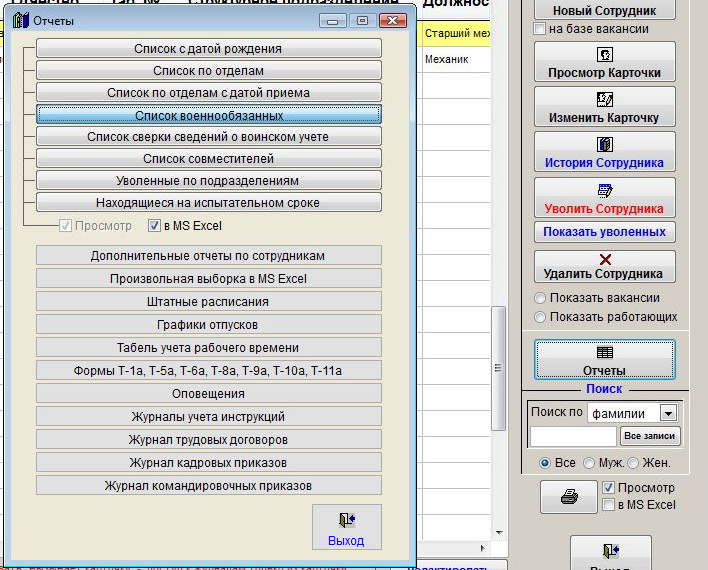Select the 'Показать работающих' radio button
Image resolution: width=708 pixels, height=570 pixels.
(x=540, y=317)
